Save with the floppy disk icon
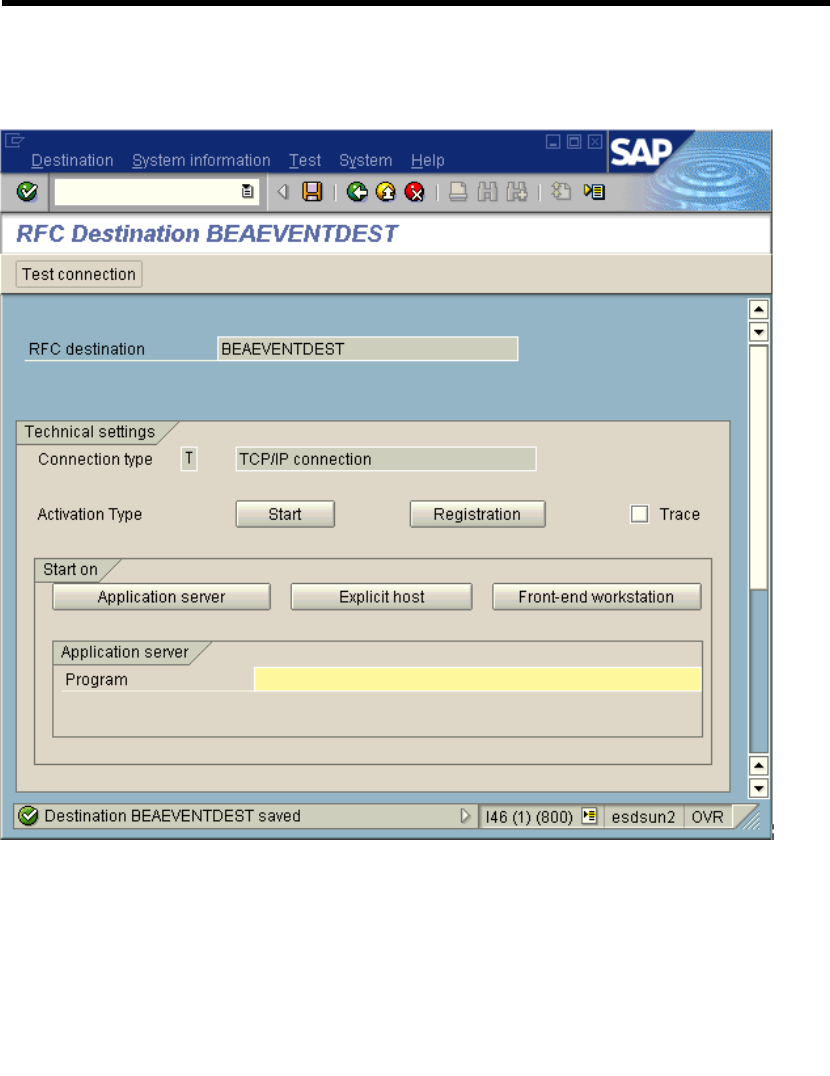 click(x=312, y=191)
